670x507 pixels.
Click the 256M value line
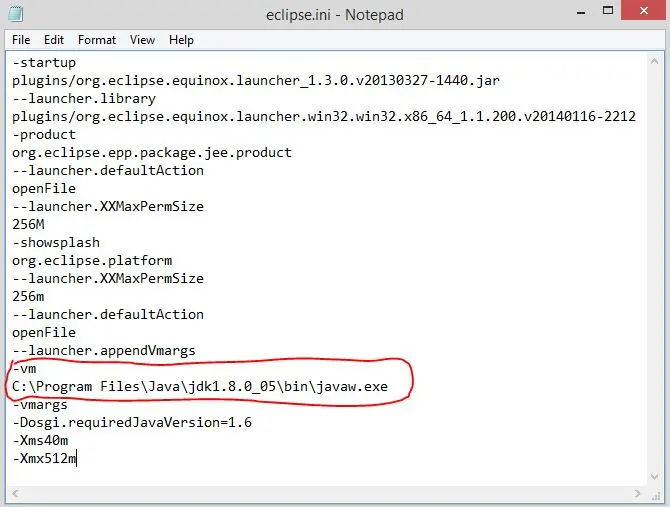(28, 225)
